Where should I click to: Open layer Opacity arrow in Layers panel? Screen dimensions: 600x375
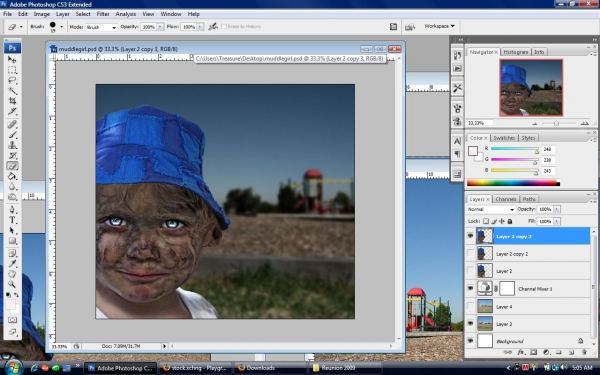[x=557, y=209]
